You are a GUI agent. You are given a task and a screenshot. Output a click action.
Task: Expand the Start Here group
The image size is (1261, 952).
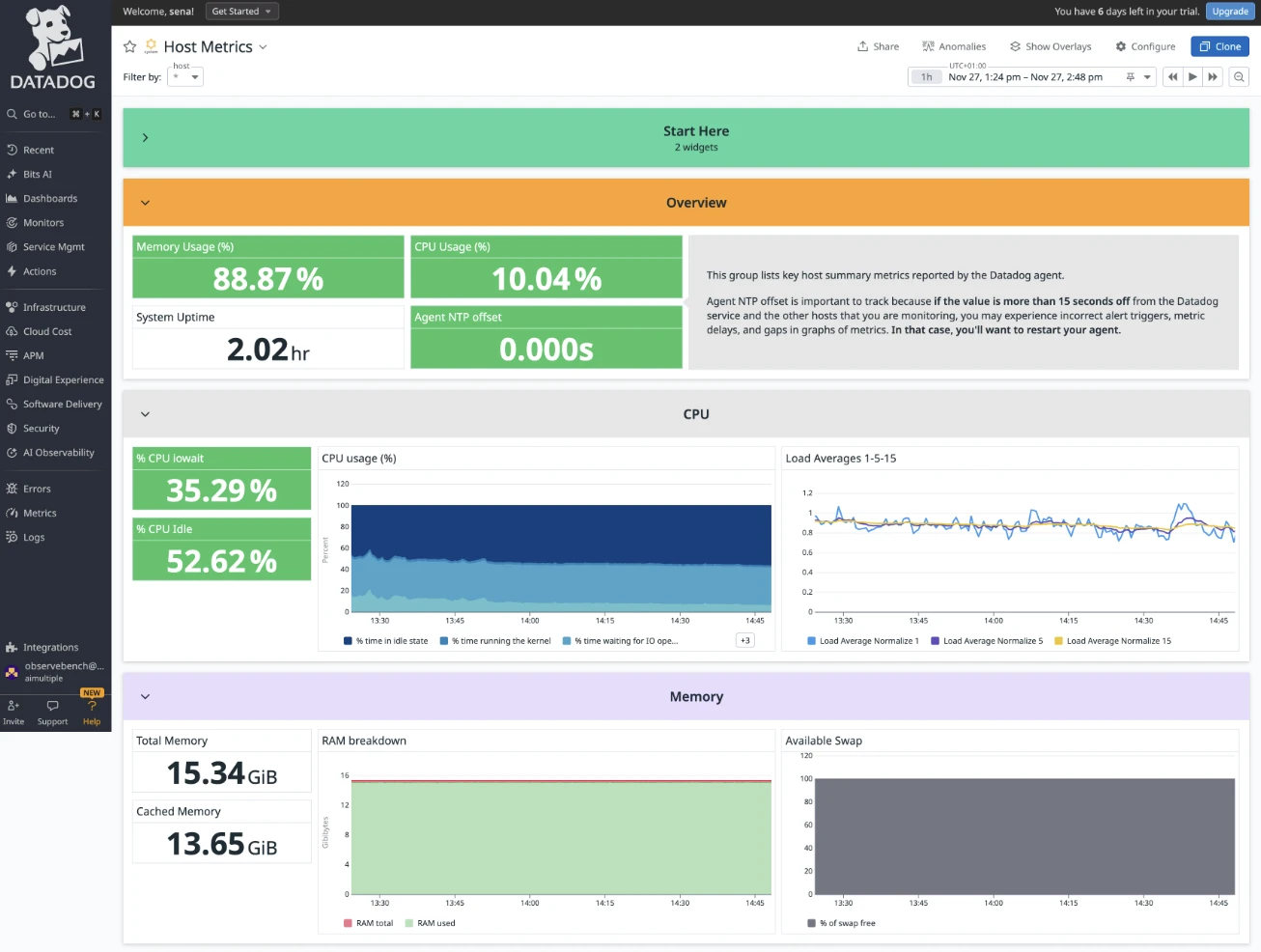click(145, 138)
